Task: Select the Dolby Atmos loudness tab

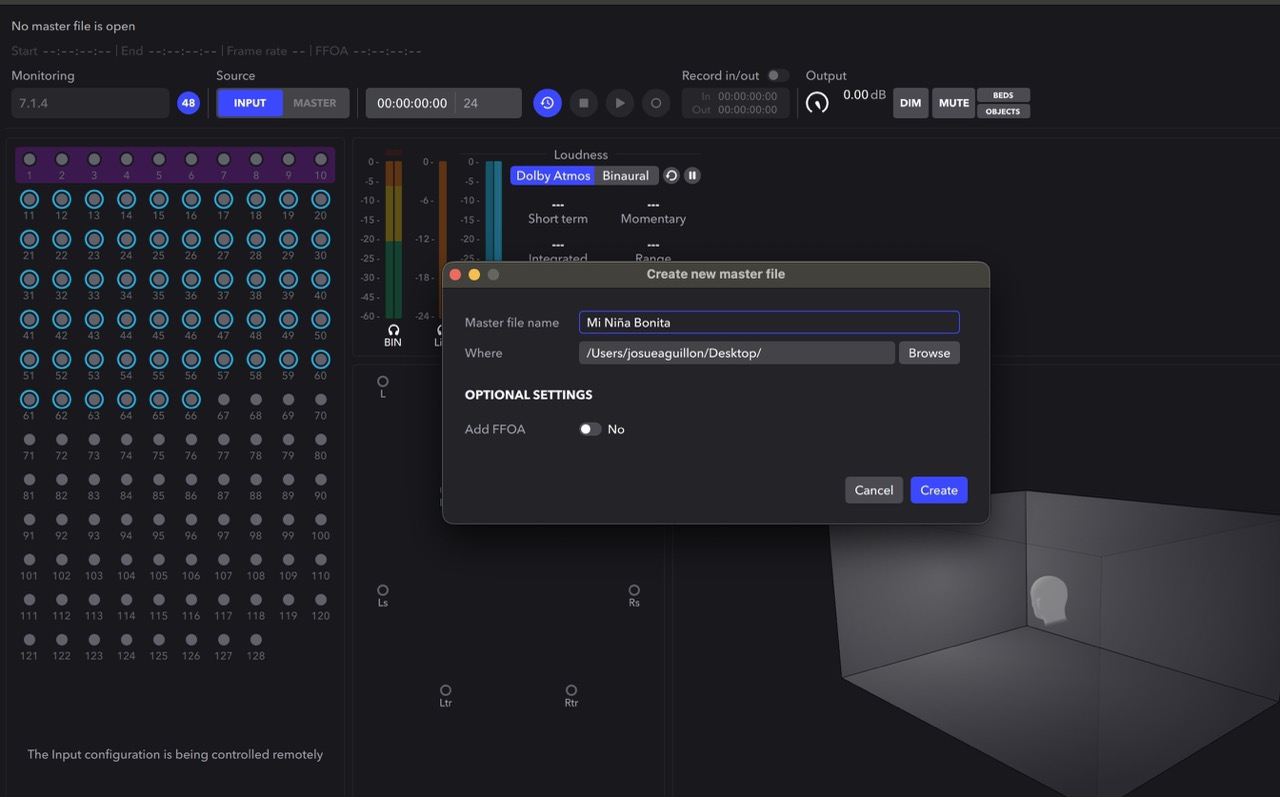Action: (553, 176)
